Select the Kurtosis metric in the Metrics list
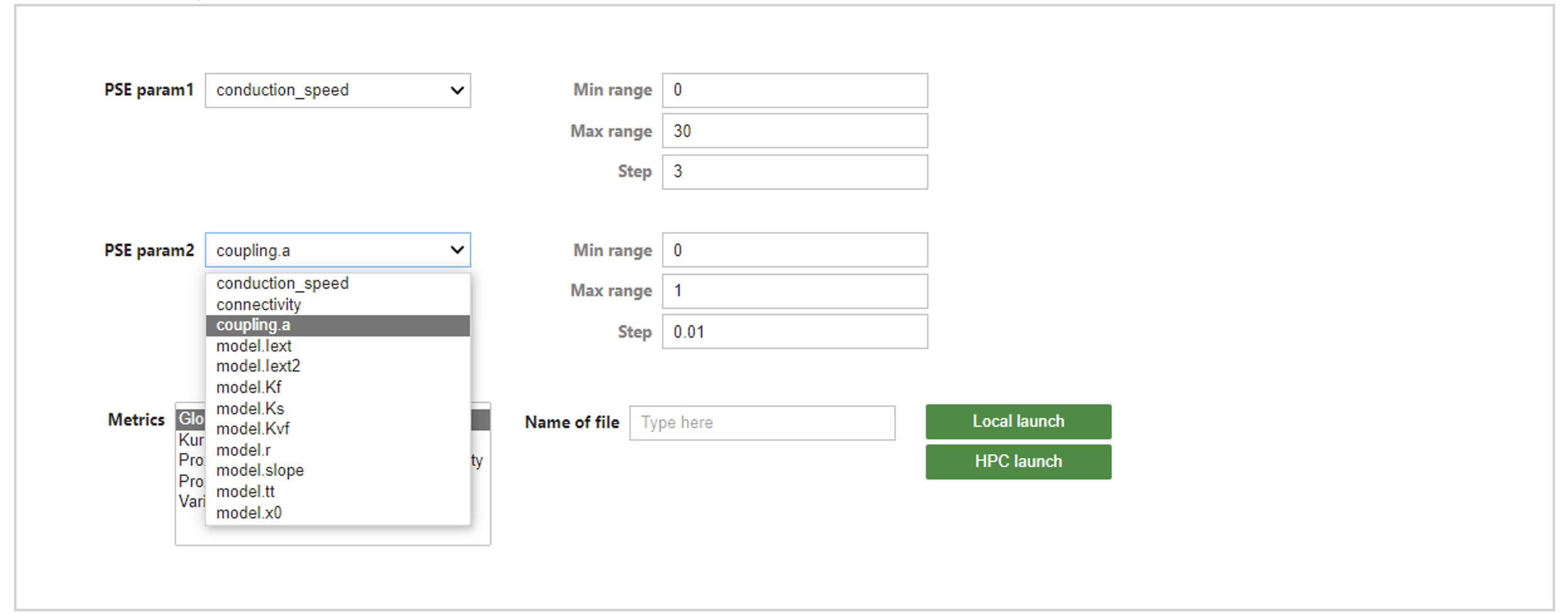1568x614 pixels. pos(190,440)
